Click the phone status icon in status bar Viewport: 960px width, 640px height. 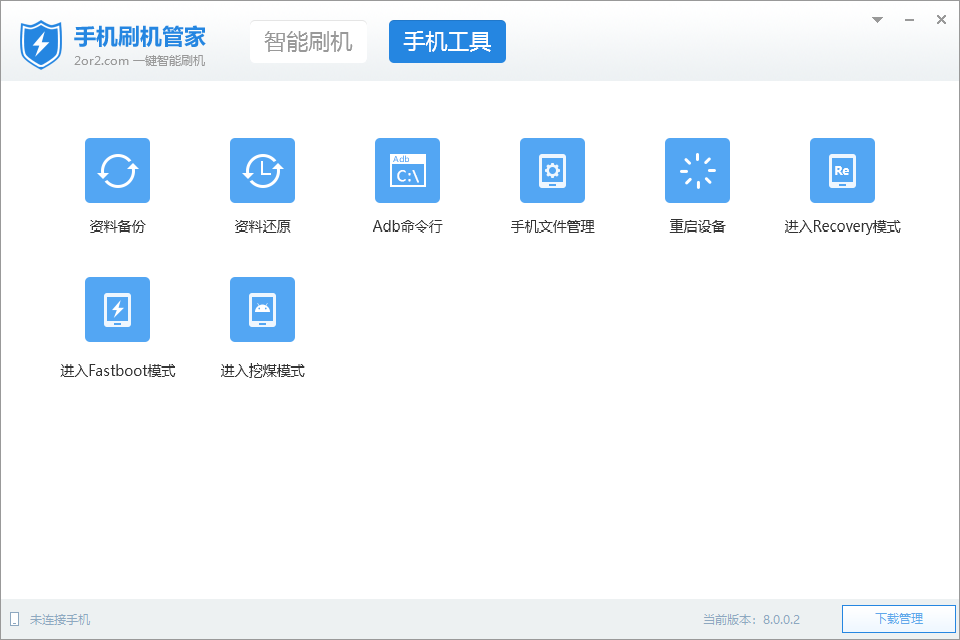(15, 619)
